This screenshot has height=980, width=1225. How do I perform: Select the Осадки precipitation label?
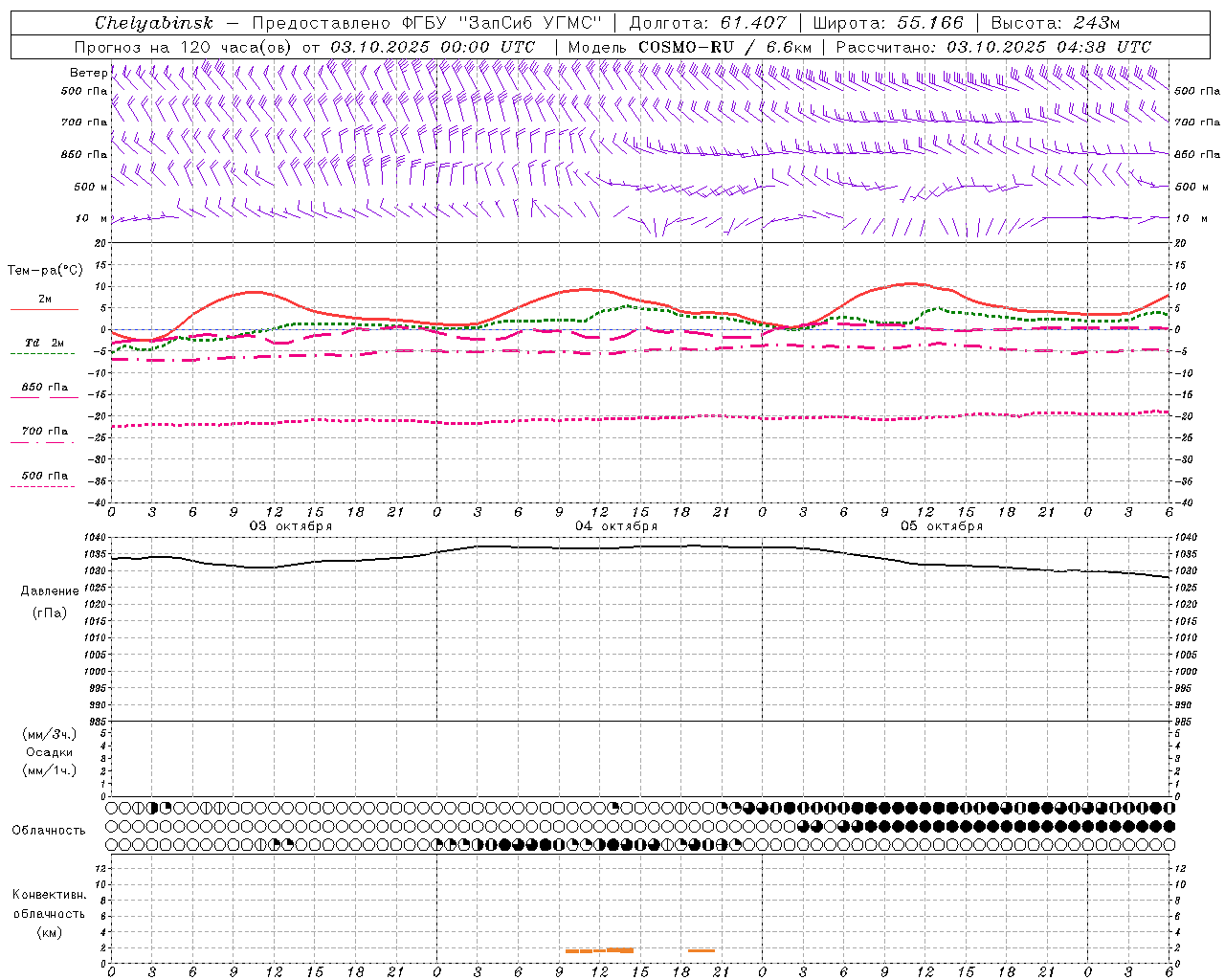(49, 753)
